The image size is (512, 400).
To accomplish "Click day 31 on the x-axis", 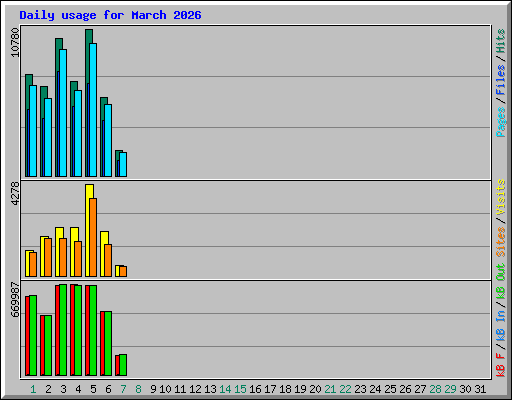I will coord(480,389).
